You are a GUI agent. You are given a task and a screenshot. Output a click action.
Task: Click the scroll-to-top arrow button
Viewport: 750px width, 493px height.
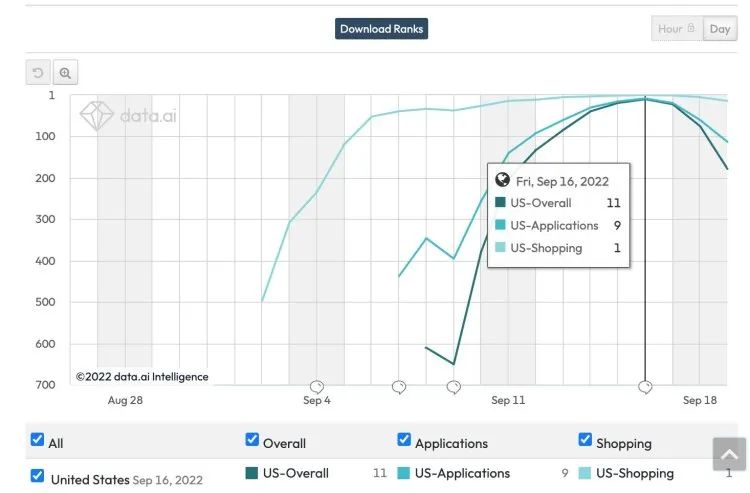tap(728, 454)
